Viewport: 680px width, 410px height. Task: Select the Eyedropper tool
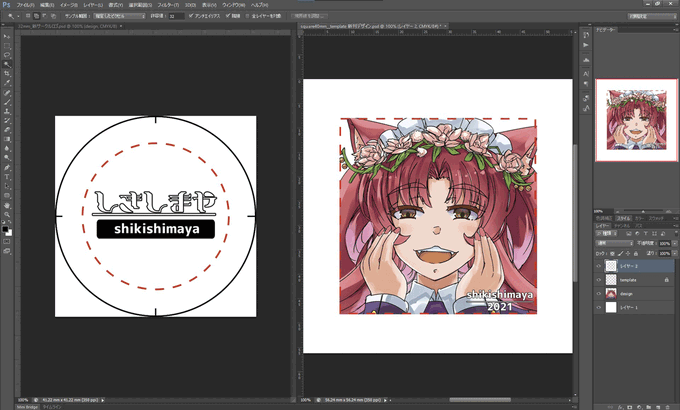pyautogui.click(x=7, y=83)
